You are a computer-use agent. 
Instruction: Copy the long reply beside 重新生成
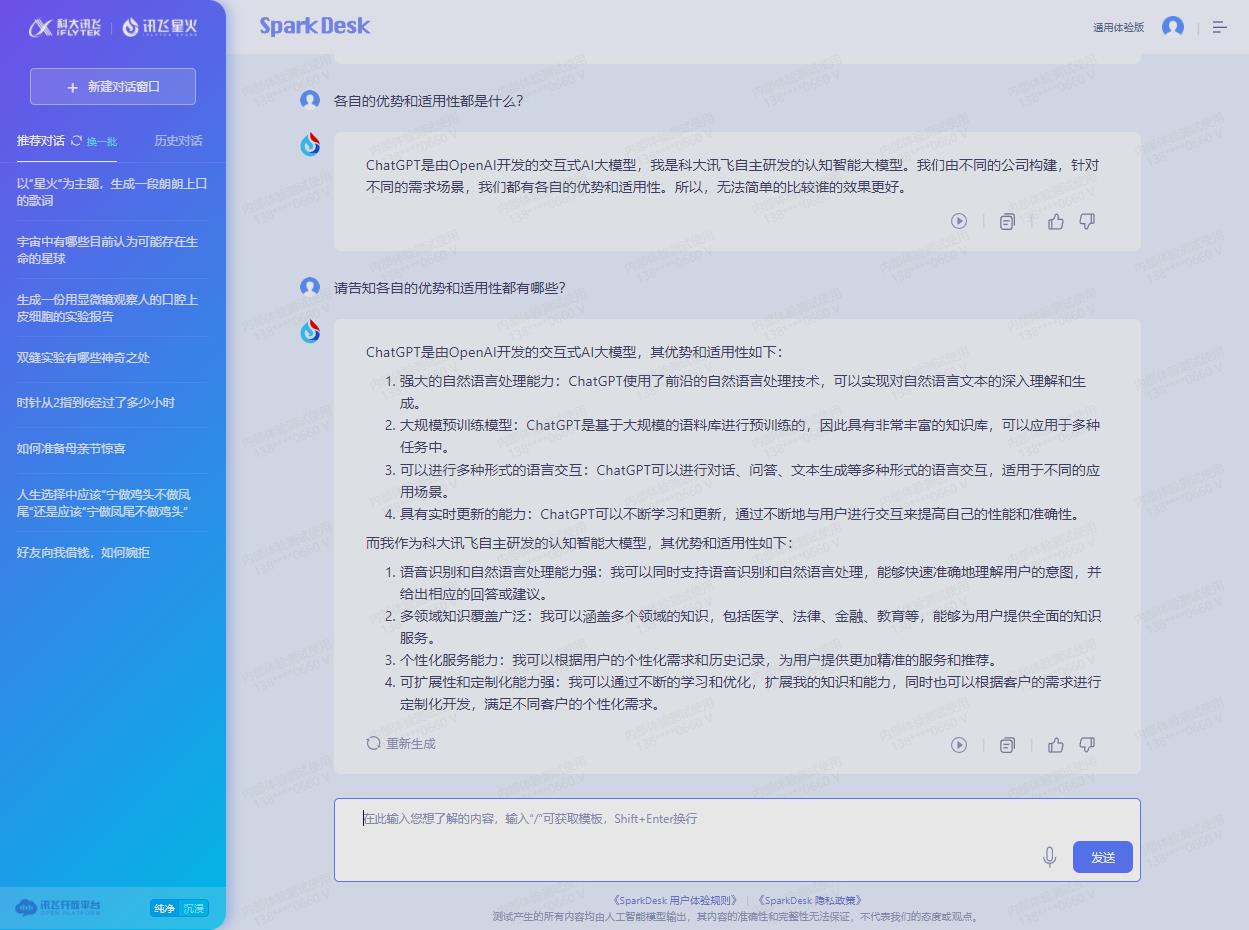pyautogui.click(x=1007, y=745)
